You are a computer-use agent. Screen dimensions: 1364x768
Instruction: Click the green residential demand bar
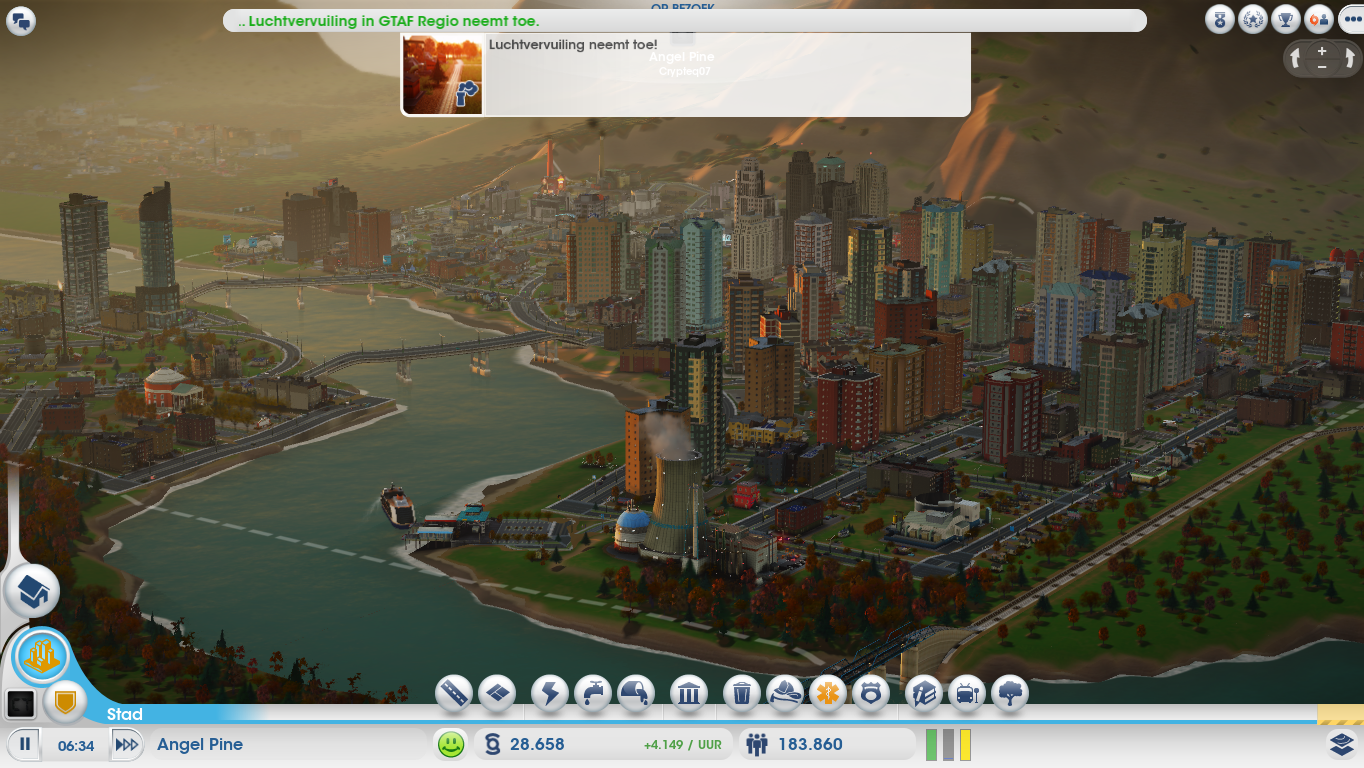tap(931, 744)
